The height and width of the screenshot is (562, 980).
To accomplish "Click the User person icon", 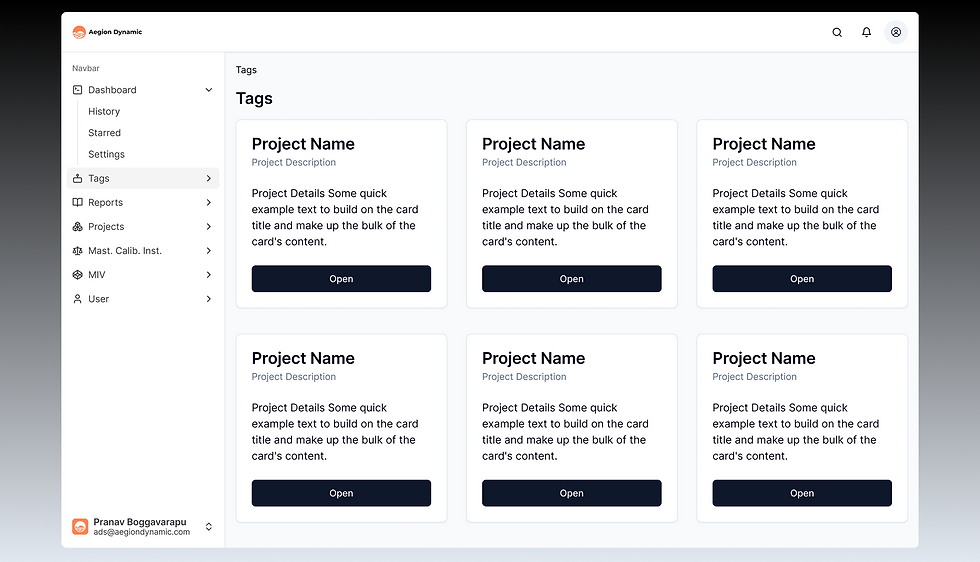I will 78,299.
